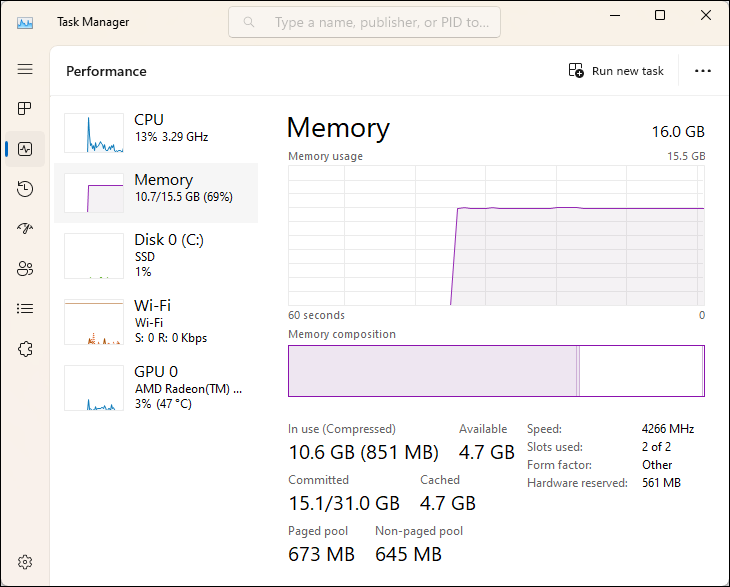Select the Disk 0 (C:) entry
730x587 pixels.
(x=156, y=256)
